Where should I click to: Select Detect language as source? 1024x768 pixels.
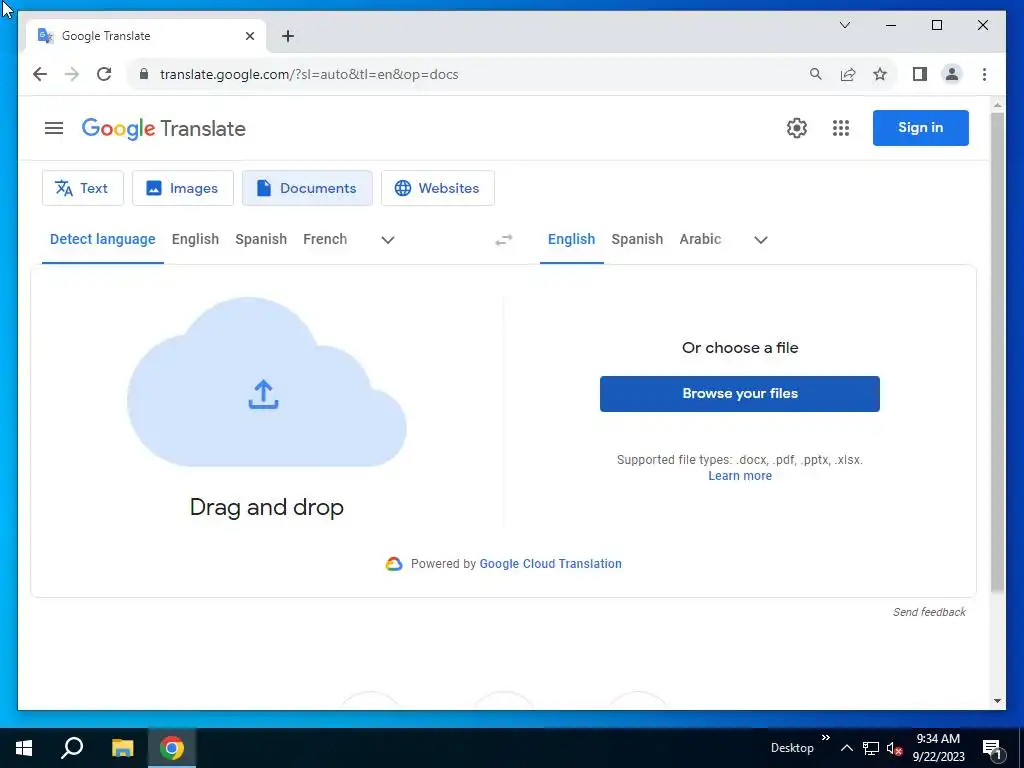click(103, 239)
